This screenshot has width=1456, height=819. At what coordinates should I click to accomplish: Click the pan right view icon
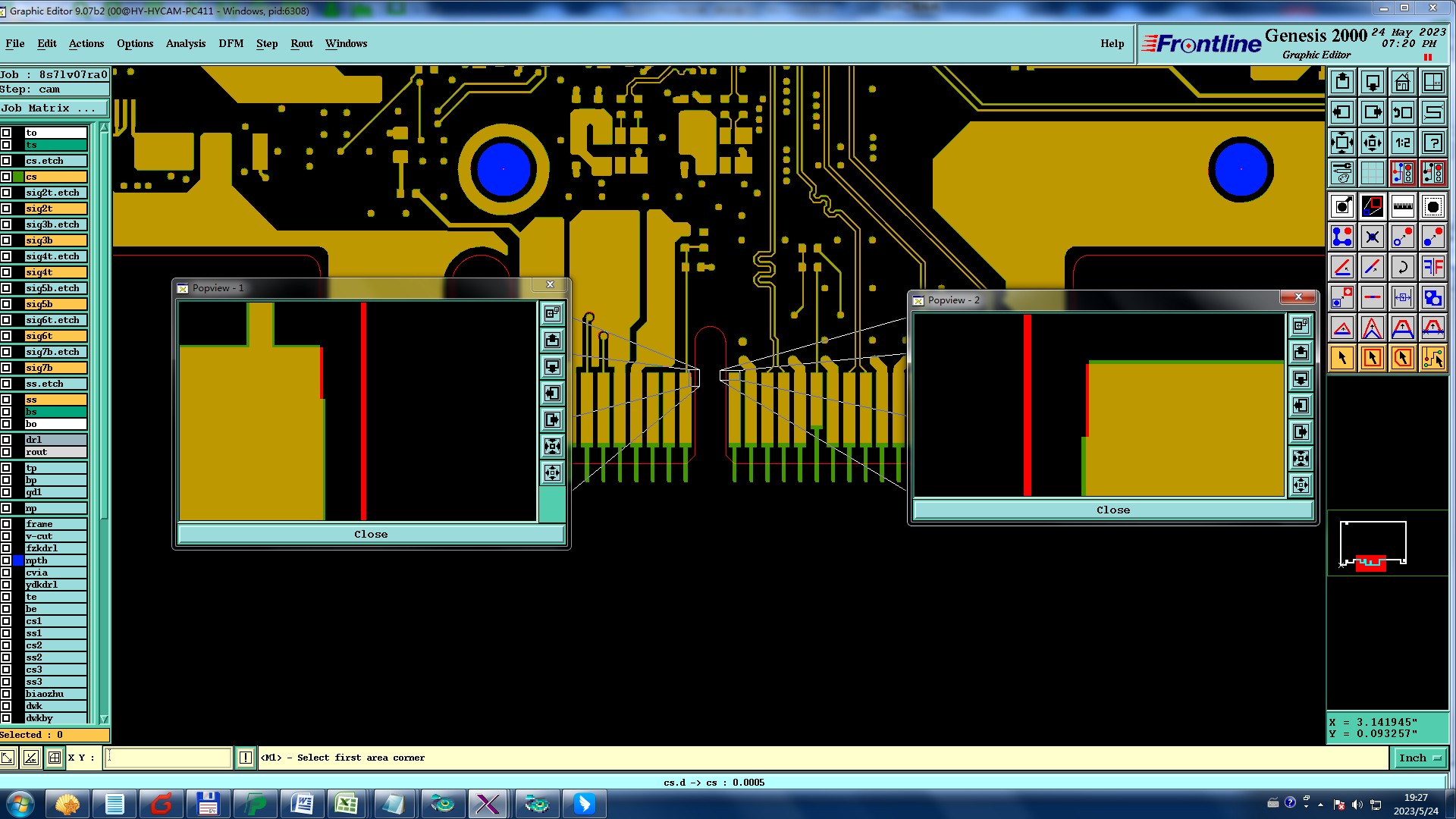click(1373, 112)
